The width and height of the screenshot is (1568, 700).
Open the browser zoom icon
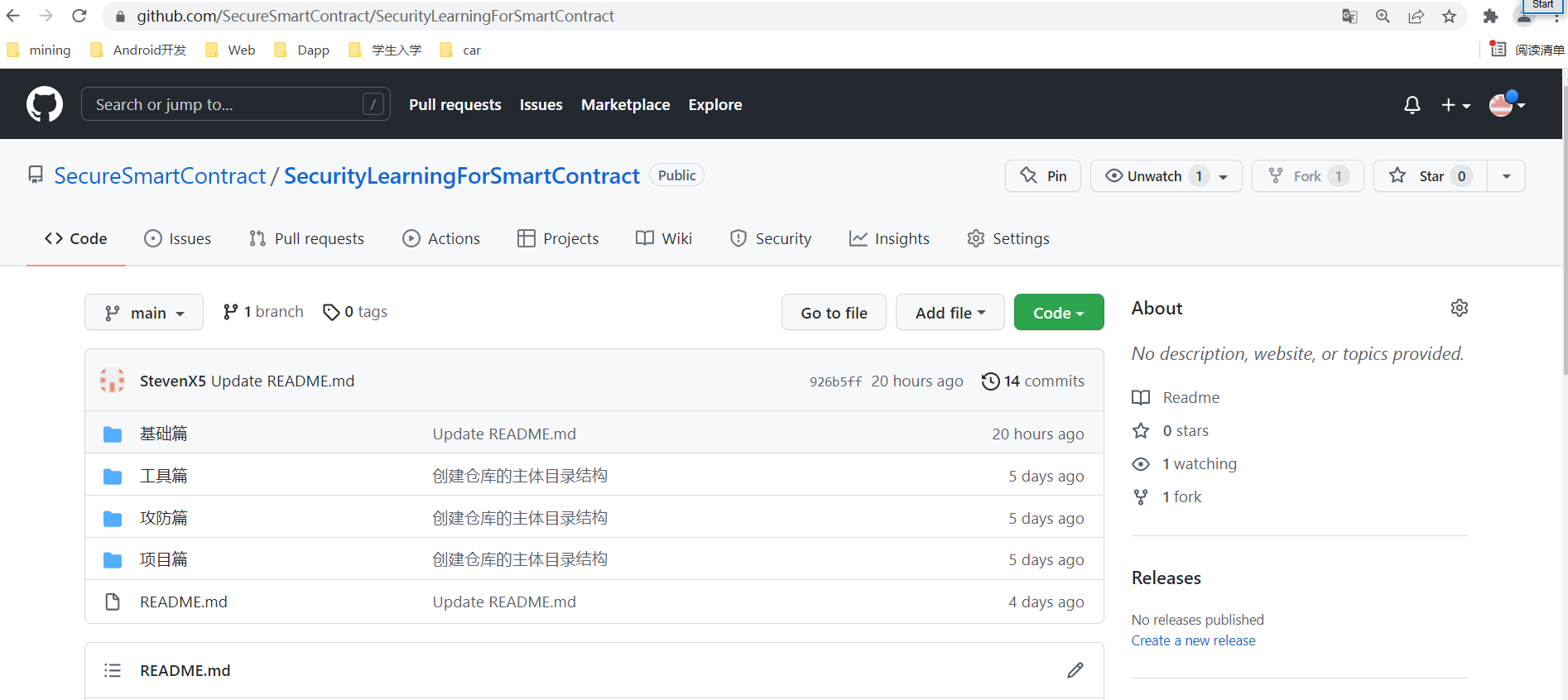click(x=1383, y=16)
